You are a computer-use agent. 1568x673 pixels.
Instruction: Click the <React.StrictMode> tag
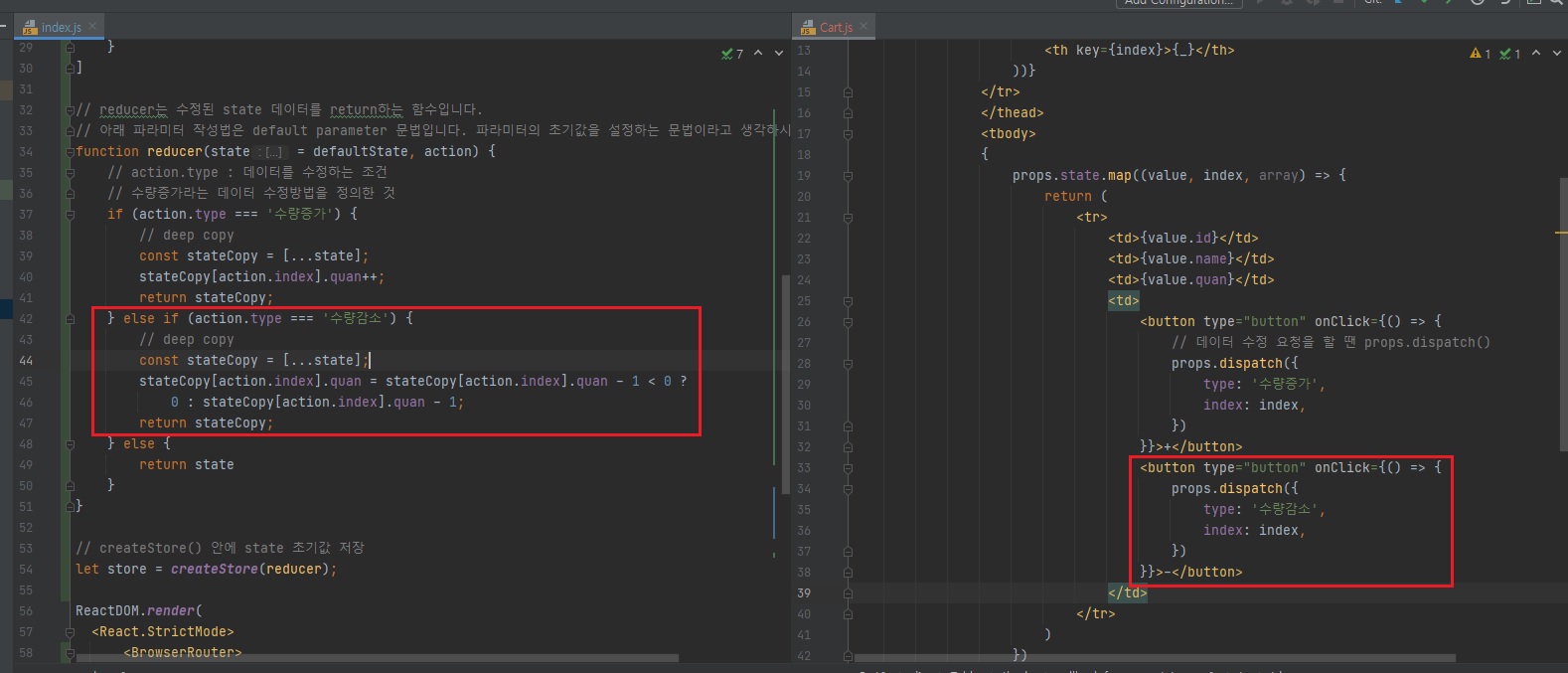[x=163, y=632]
